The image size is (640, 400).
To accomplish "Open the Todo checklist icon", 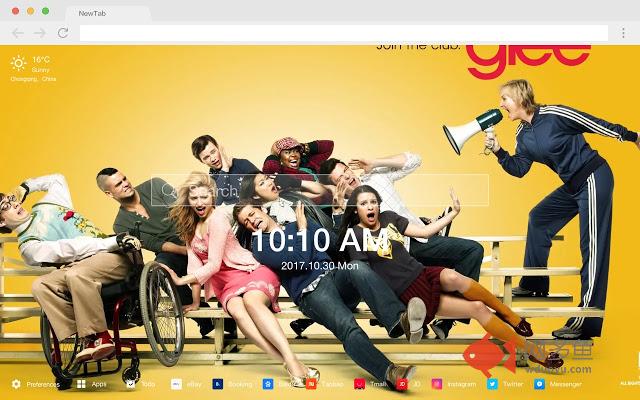I will tap(131, 384).
